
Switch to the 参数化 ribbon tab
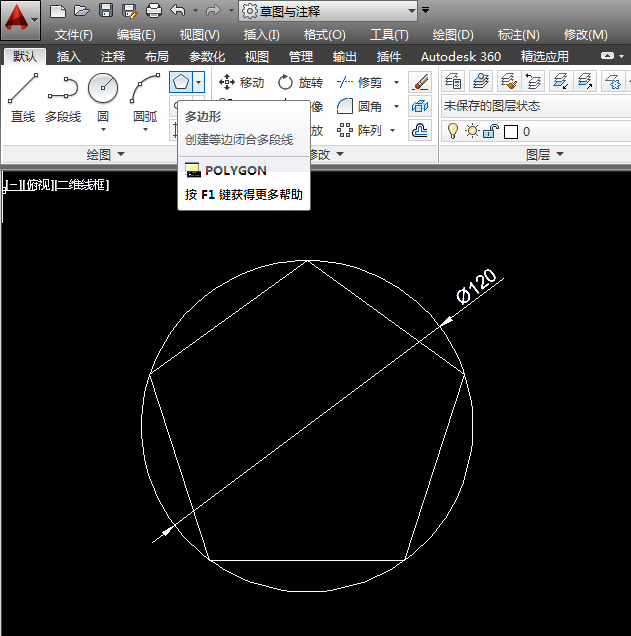tap(207, 56)
